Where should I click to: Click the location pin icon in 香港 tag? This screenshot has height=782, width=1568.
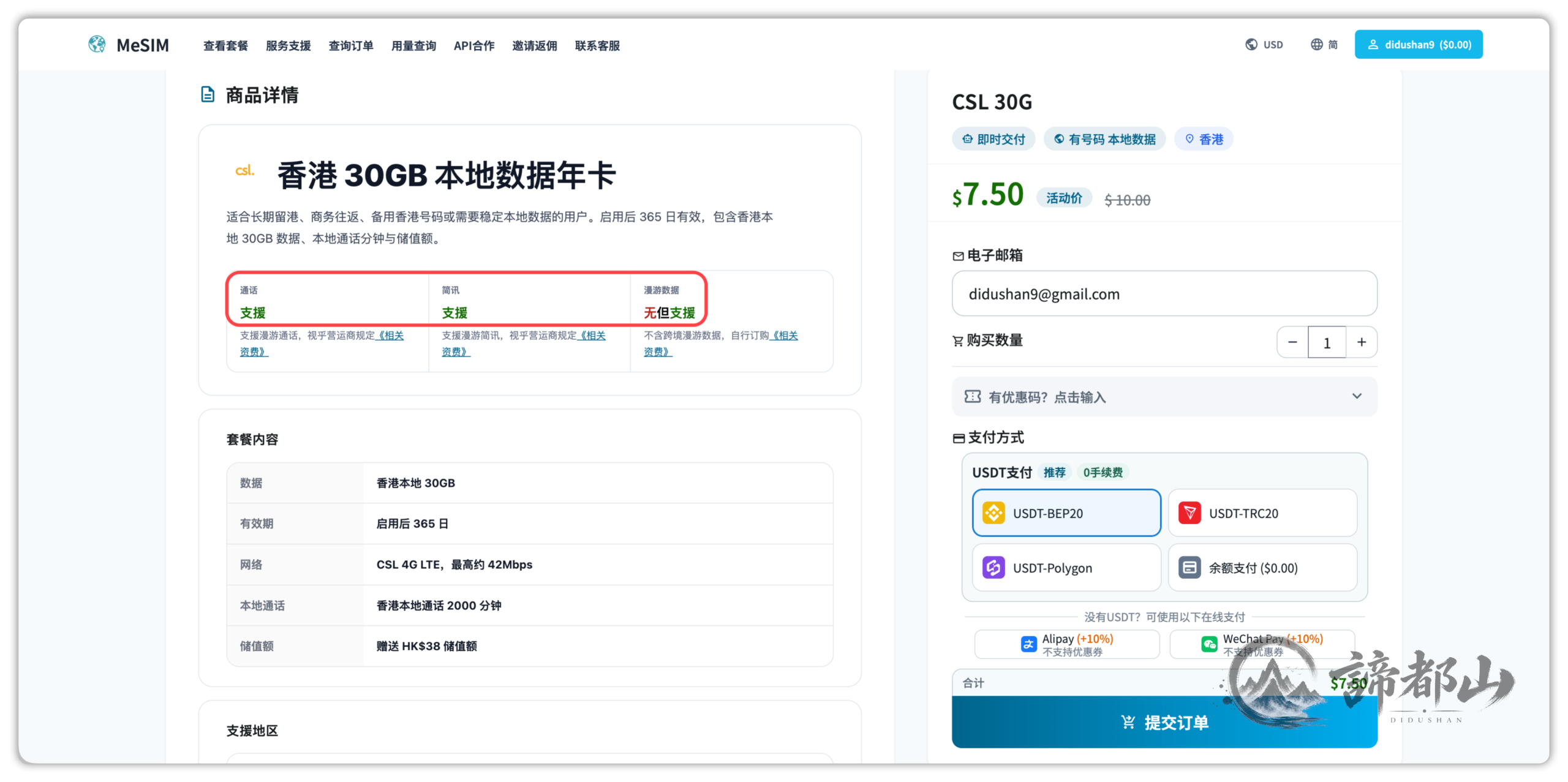[1189, 139]
